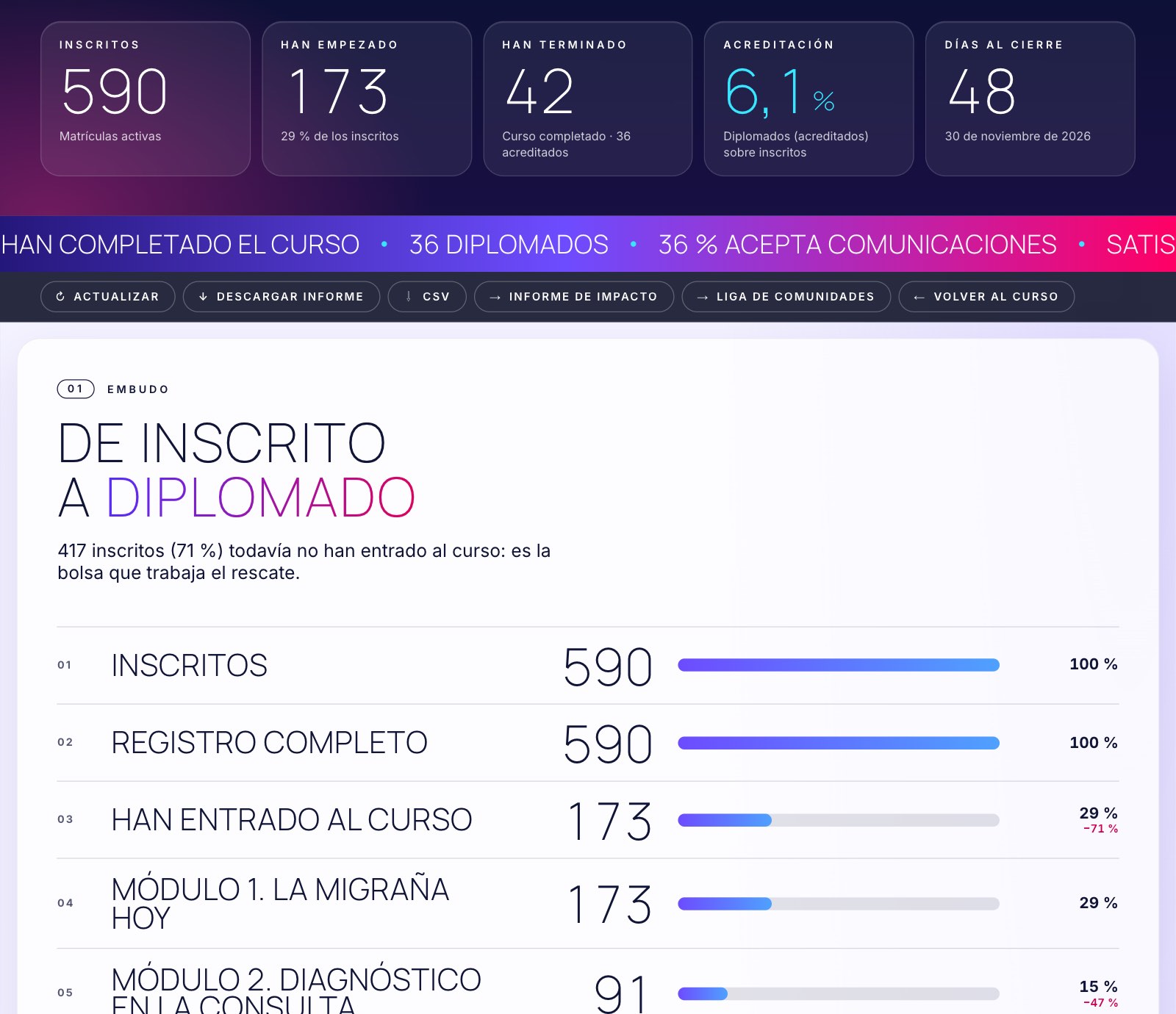Click the 30 de noviembre de 2026 date
The image size is (1176, 1014).
click(1017, 136)
